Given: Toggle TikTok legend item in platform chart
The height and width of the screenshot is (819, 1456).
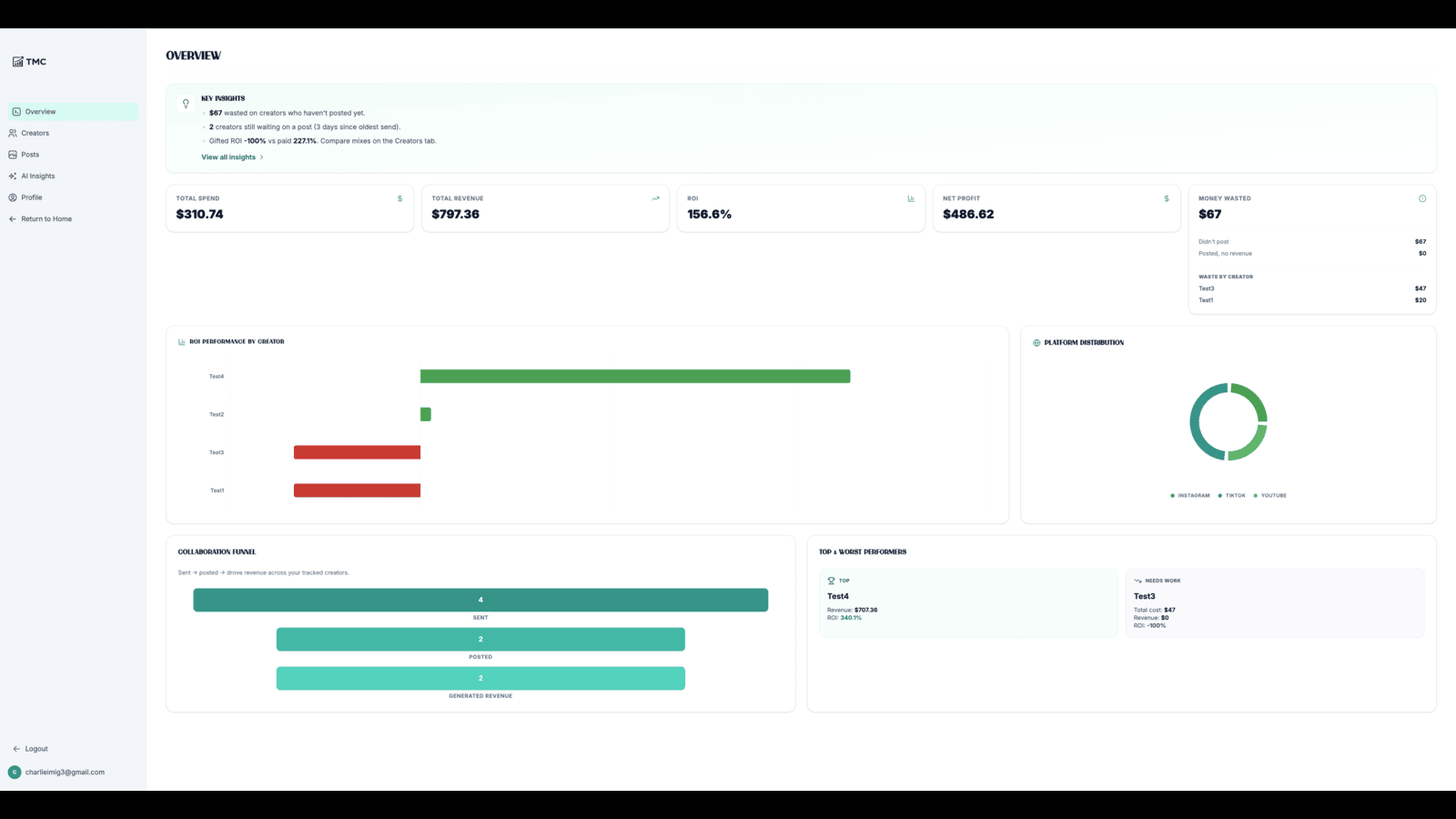Looking at the screenshot, I should 1232,496.
